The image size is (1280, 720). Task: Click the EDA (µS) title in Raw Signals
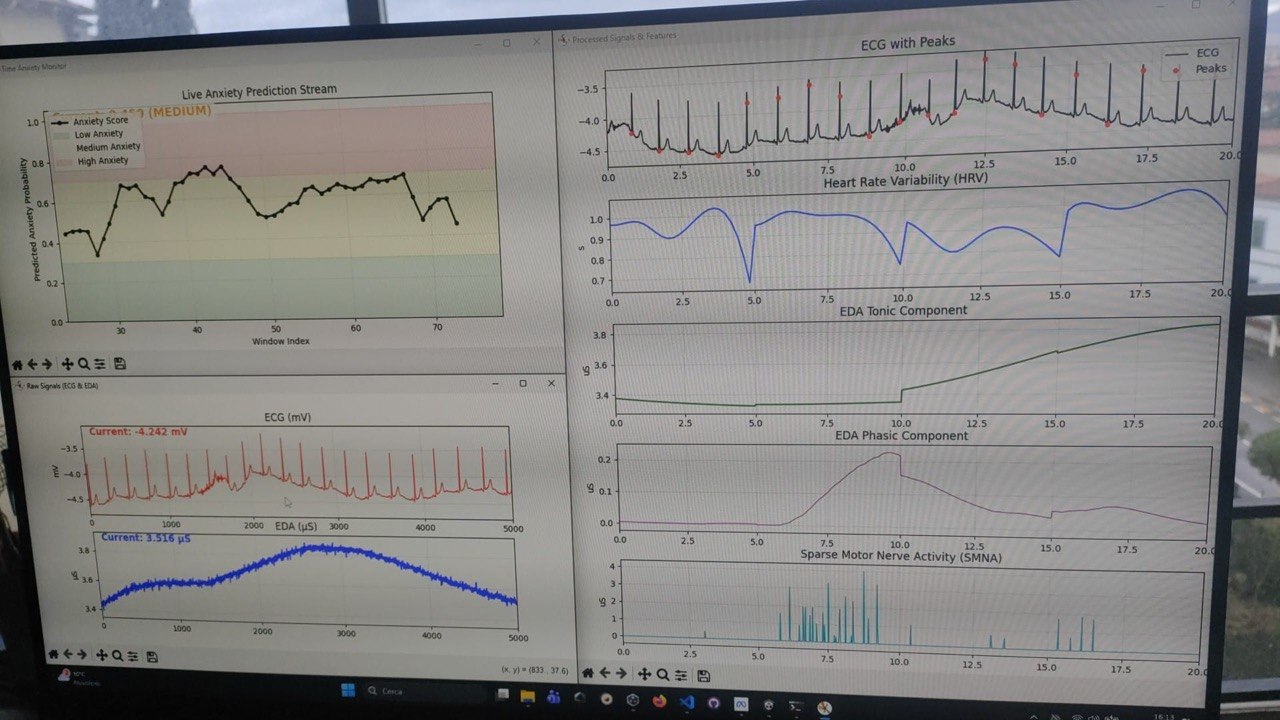click(296, 525)
